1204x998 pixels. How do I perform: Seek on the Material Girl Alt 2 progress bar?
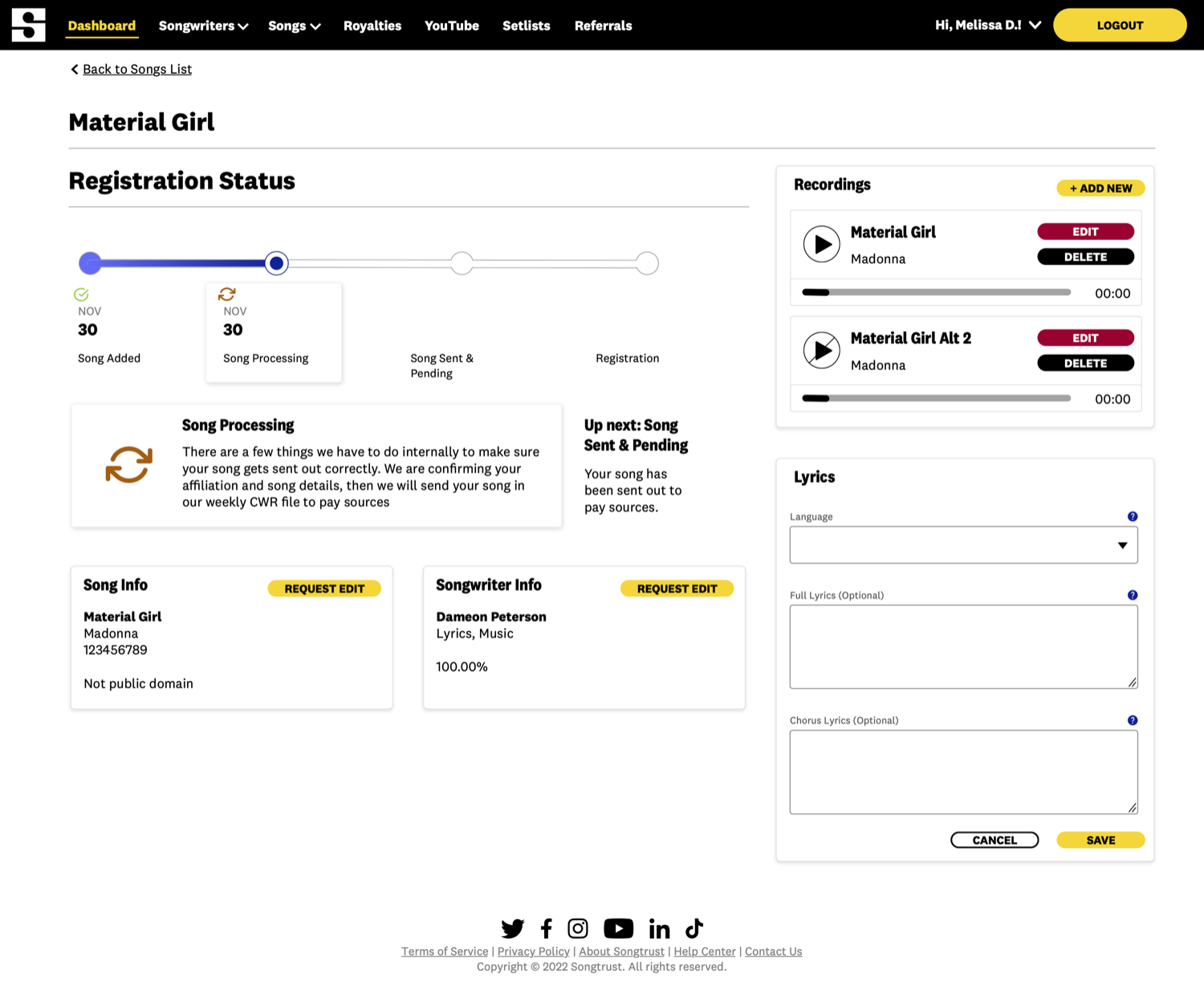936,398
